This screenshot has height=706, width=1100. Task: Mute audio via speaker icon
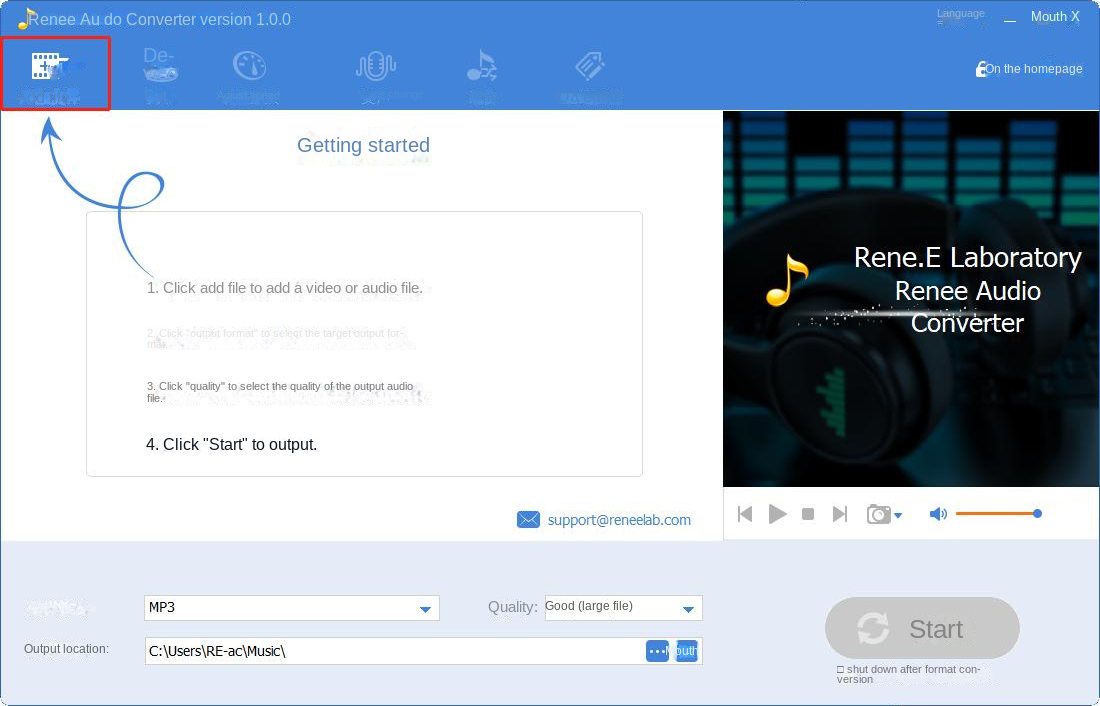pos(937,514)
